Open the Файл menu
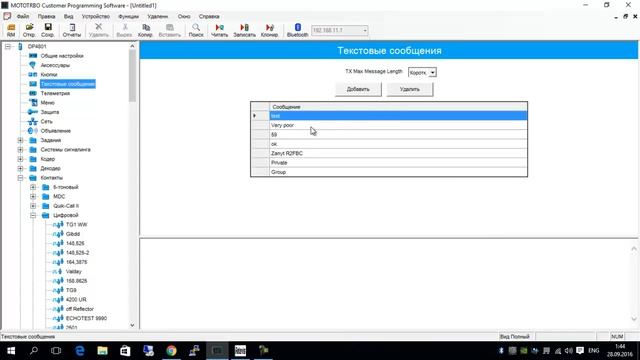The width and height of the screenshot is (640, 360). tap(23, 17)
